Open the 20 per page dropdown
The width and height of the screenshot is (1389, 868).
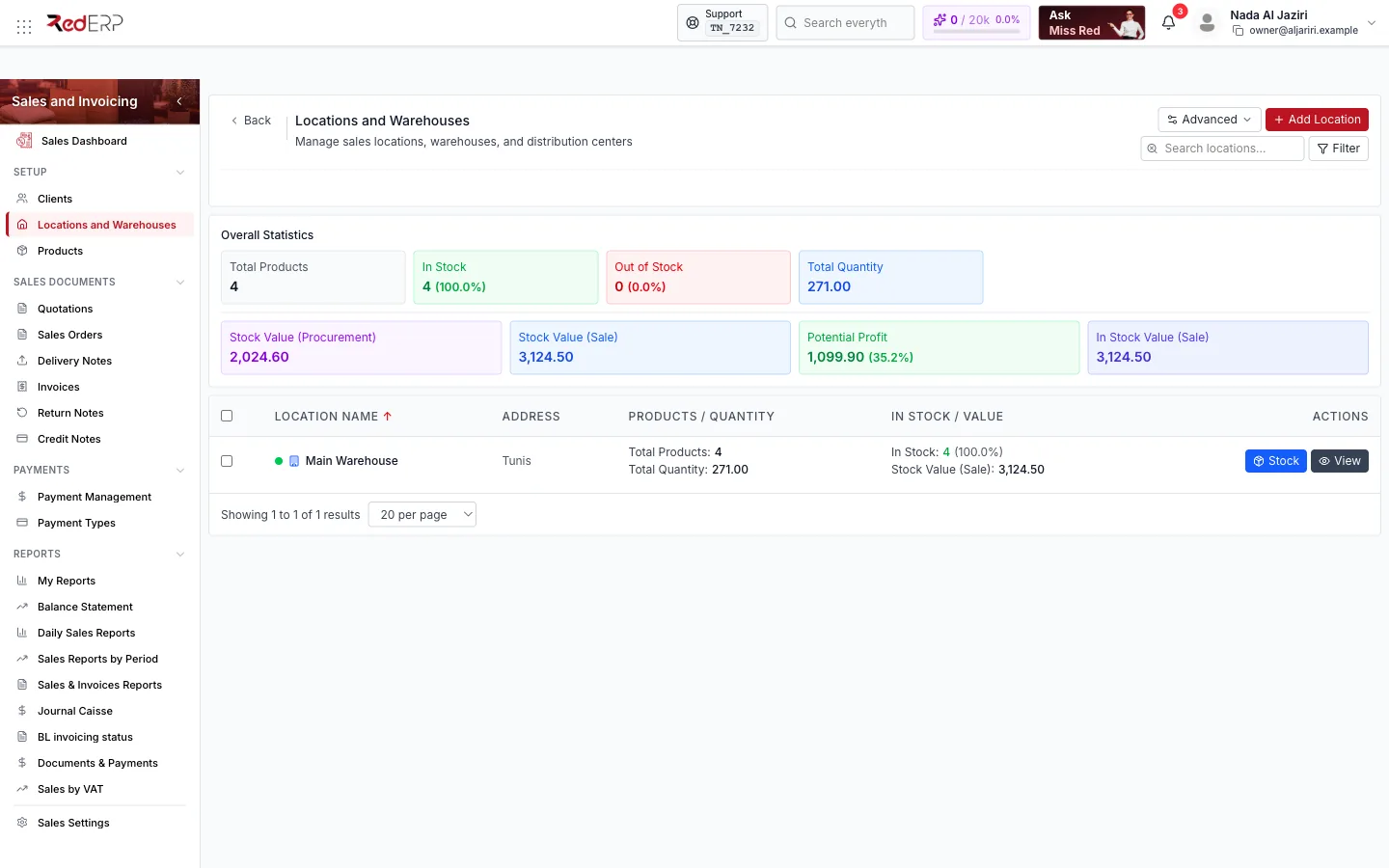(422, 515)
